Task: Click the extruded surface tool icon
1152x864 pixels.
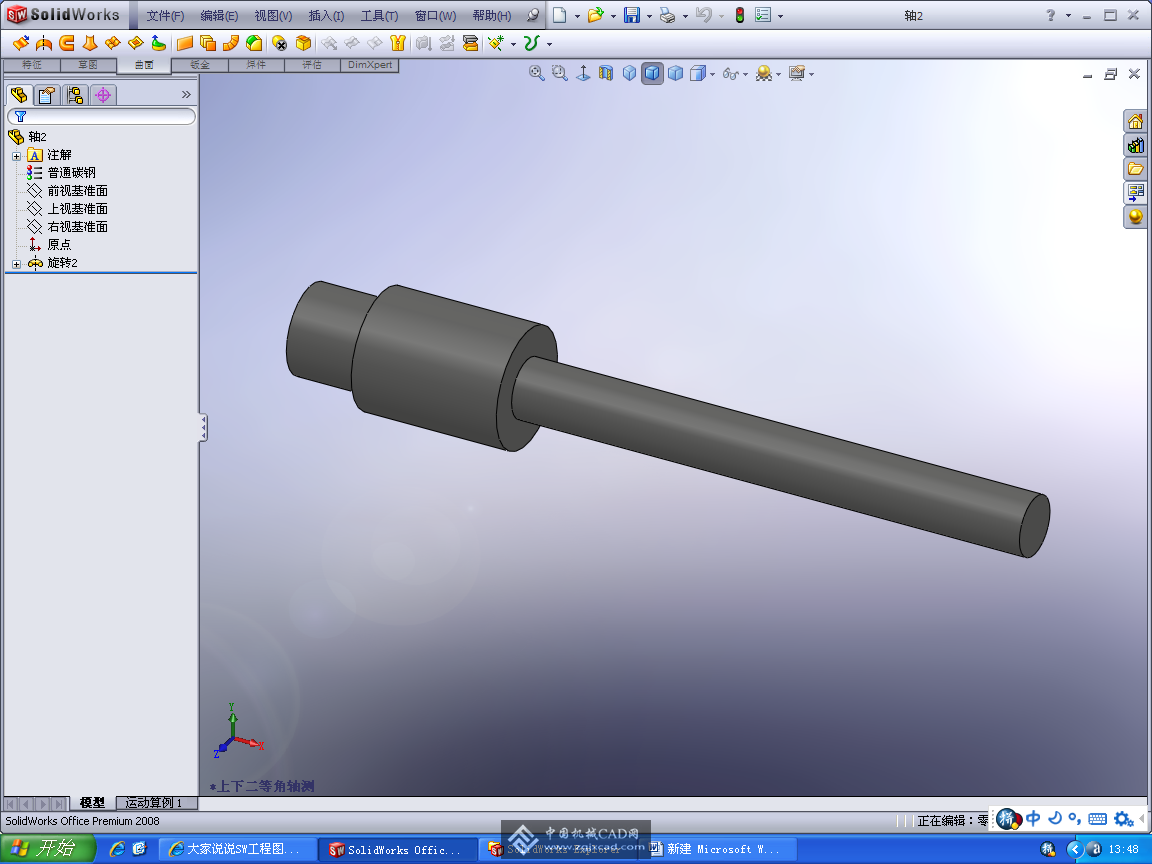Action: [21, 43]
